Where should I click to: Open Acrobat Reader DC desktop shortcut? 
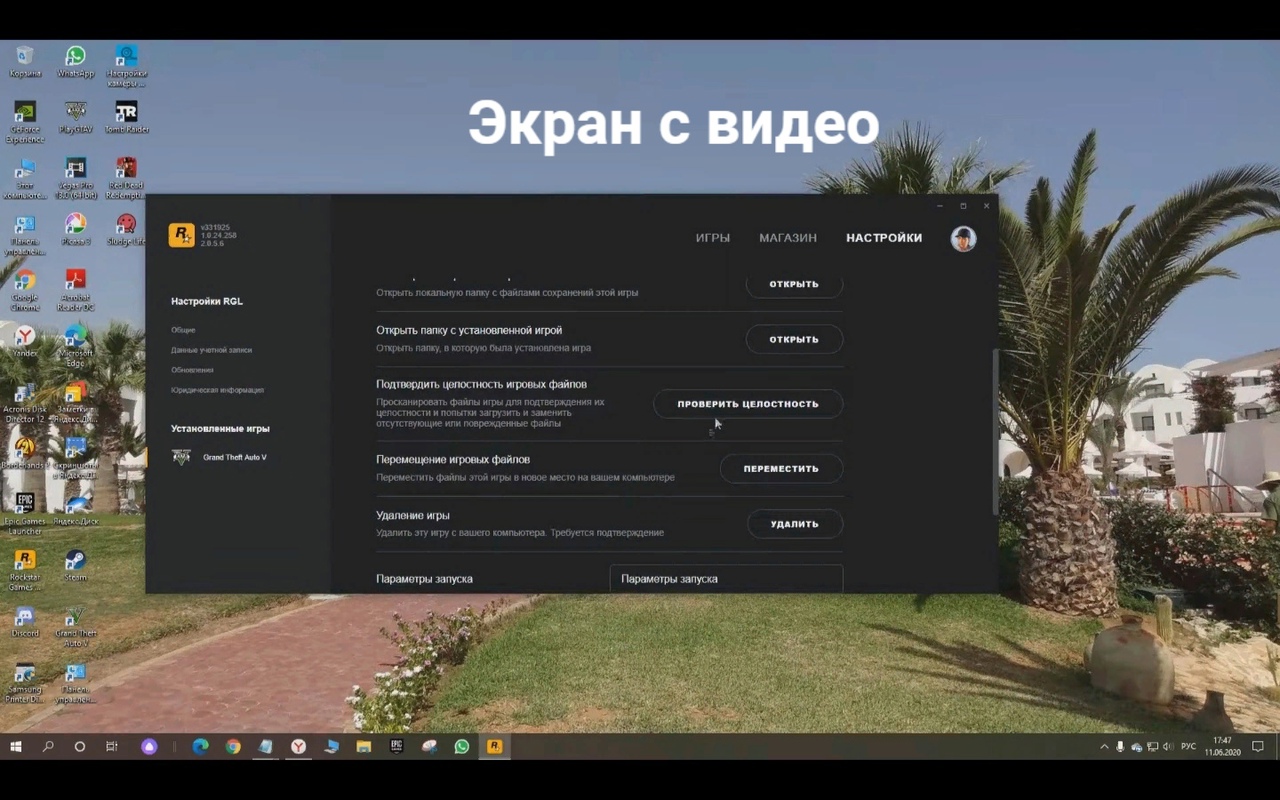(75, 290)
